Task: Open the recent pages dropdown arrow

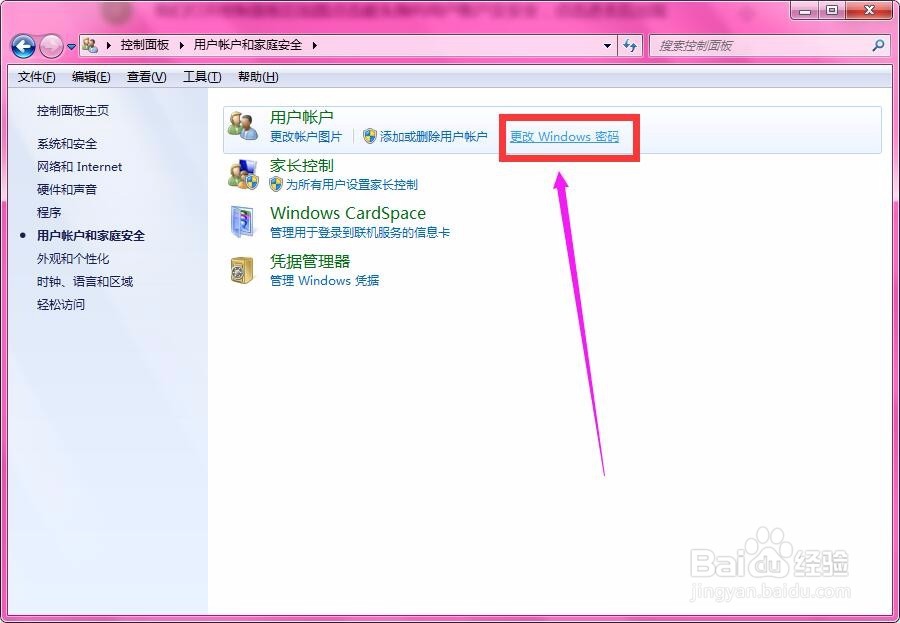Action: coord(71,47)
